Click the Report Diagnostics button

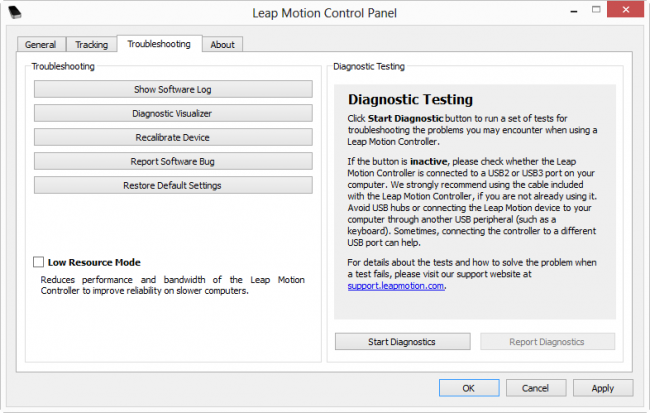click(x=546, y=342)
